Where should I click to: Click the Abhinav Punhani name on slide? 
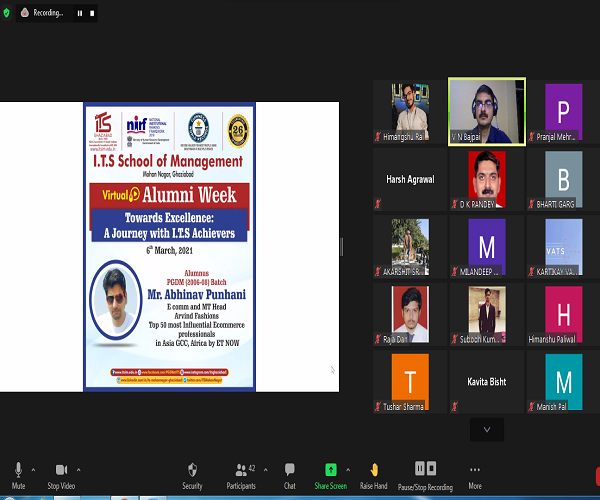[x=197, y=294]
